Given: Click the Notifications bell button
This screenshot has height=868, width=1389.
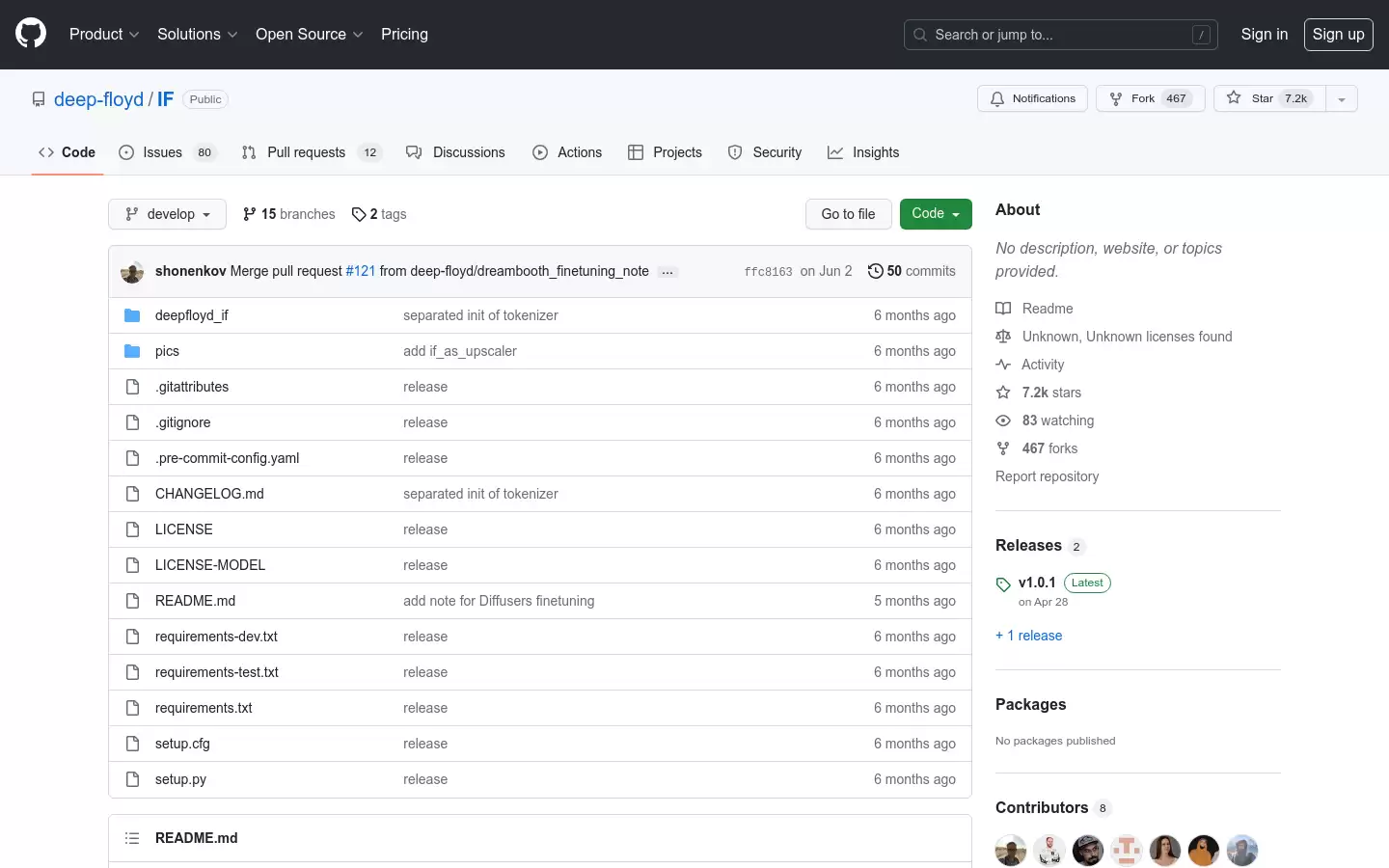Looking at the screenshot, I should [x=1033, y=98].
